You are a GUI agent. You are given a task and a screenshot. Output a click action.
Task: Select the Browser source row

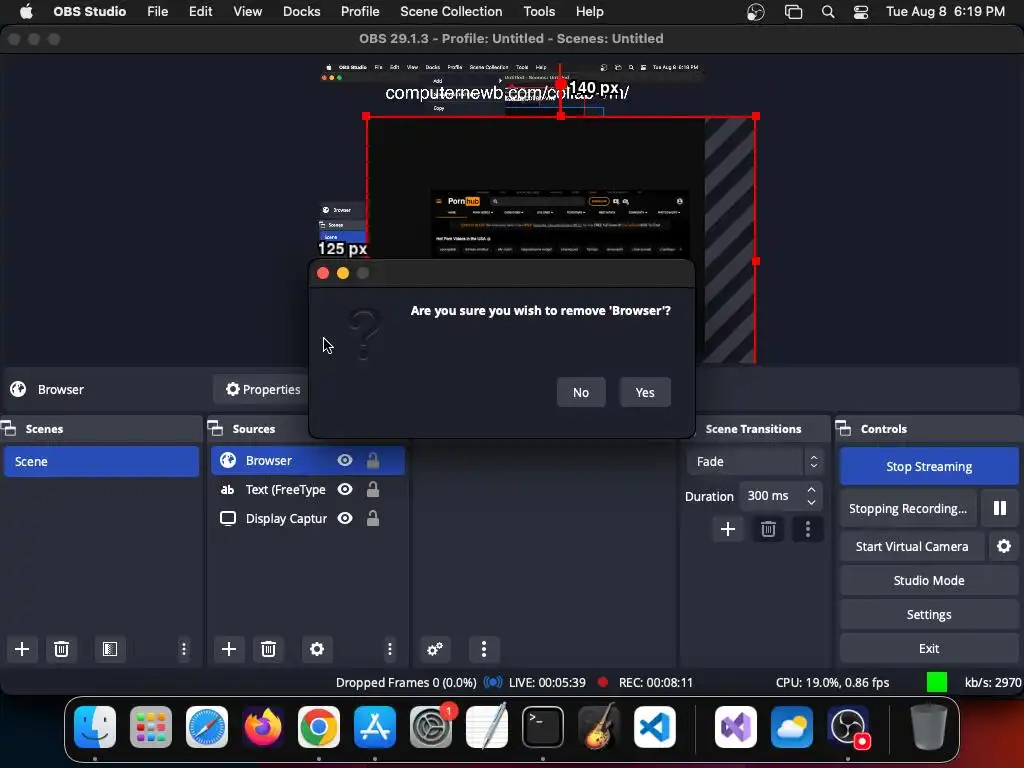[x=308, y=460]
